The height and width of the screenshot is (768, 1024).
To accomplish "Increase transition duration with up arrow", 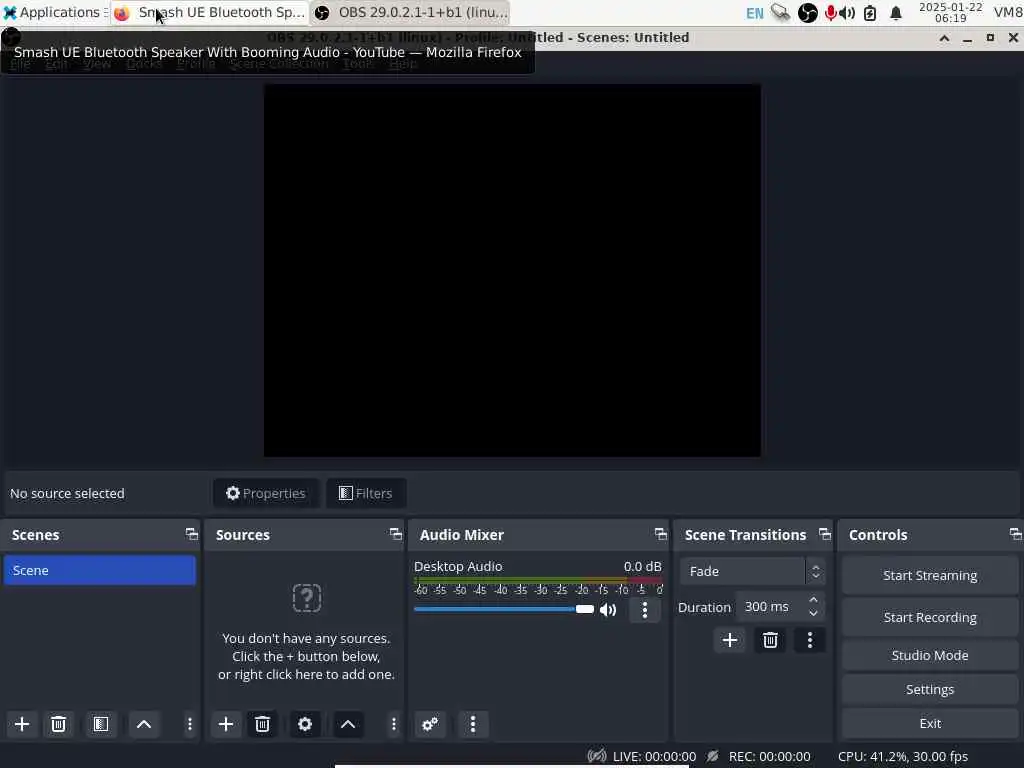I will click(x=813, y=600).
